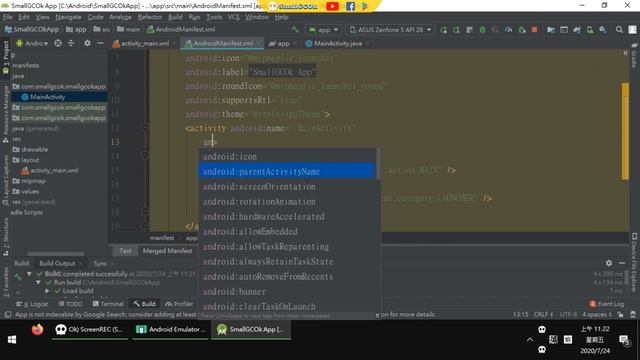Run the app with green run icon
The image size is (640, 360).
point(444,30)
